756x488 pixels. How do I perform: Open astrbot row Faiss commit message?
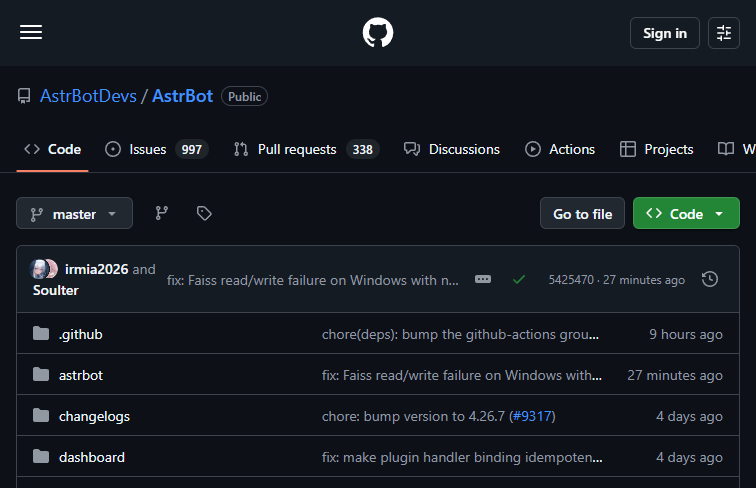tap(462, 375)
